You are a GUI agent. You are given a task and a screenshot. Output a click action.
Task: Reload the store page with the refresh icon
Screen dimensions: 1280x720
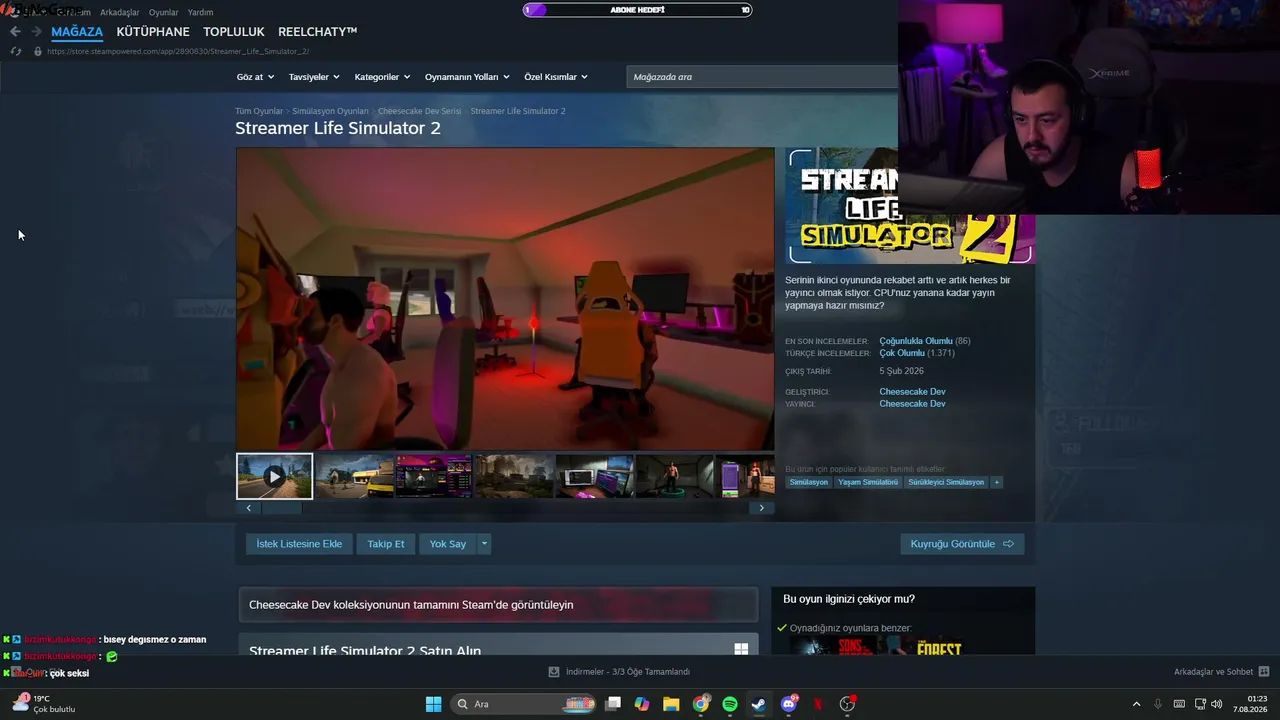(x=15, y=51)
